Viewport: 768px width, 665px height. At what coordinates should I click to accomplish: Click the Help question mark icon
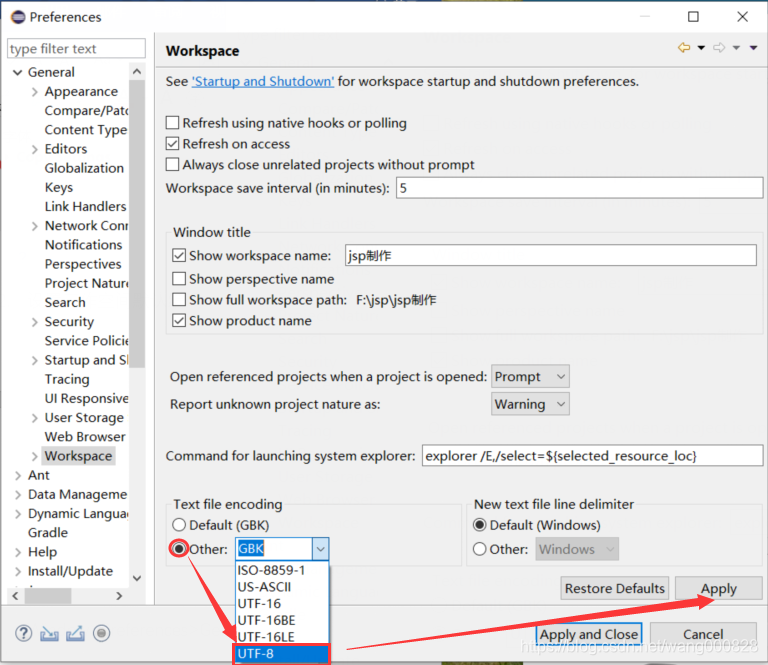(24, 633)
